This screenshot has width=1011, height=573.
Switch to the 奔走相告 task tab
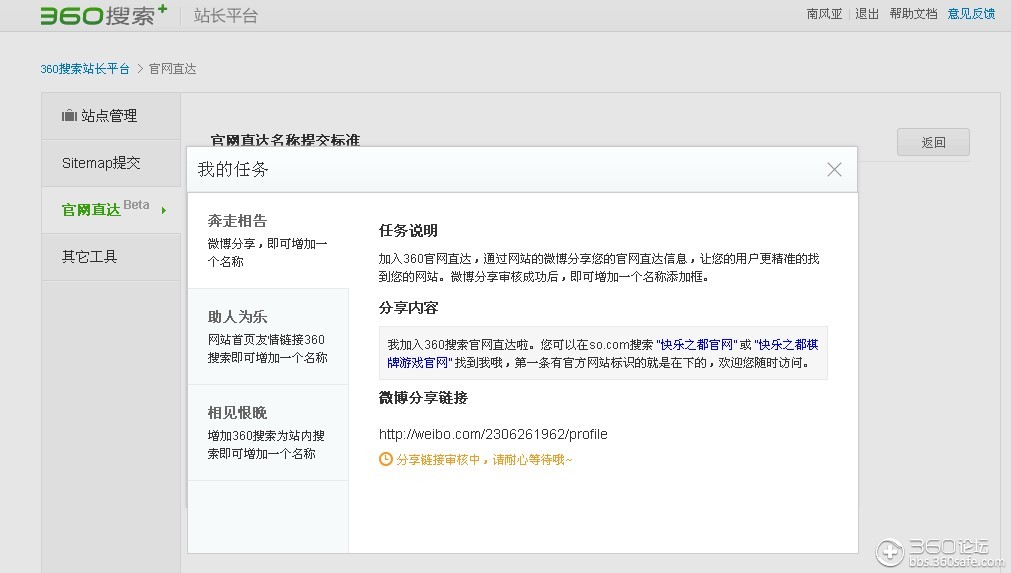click(x=267, y=241)
